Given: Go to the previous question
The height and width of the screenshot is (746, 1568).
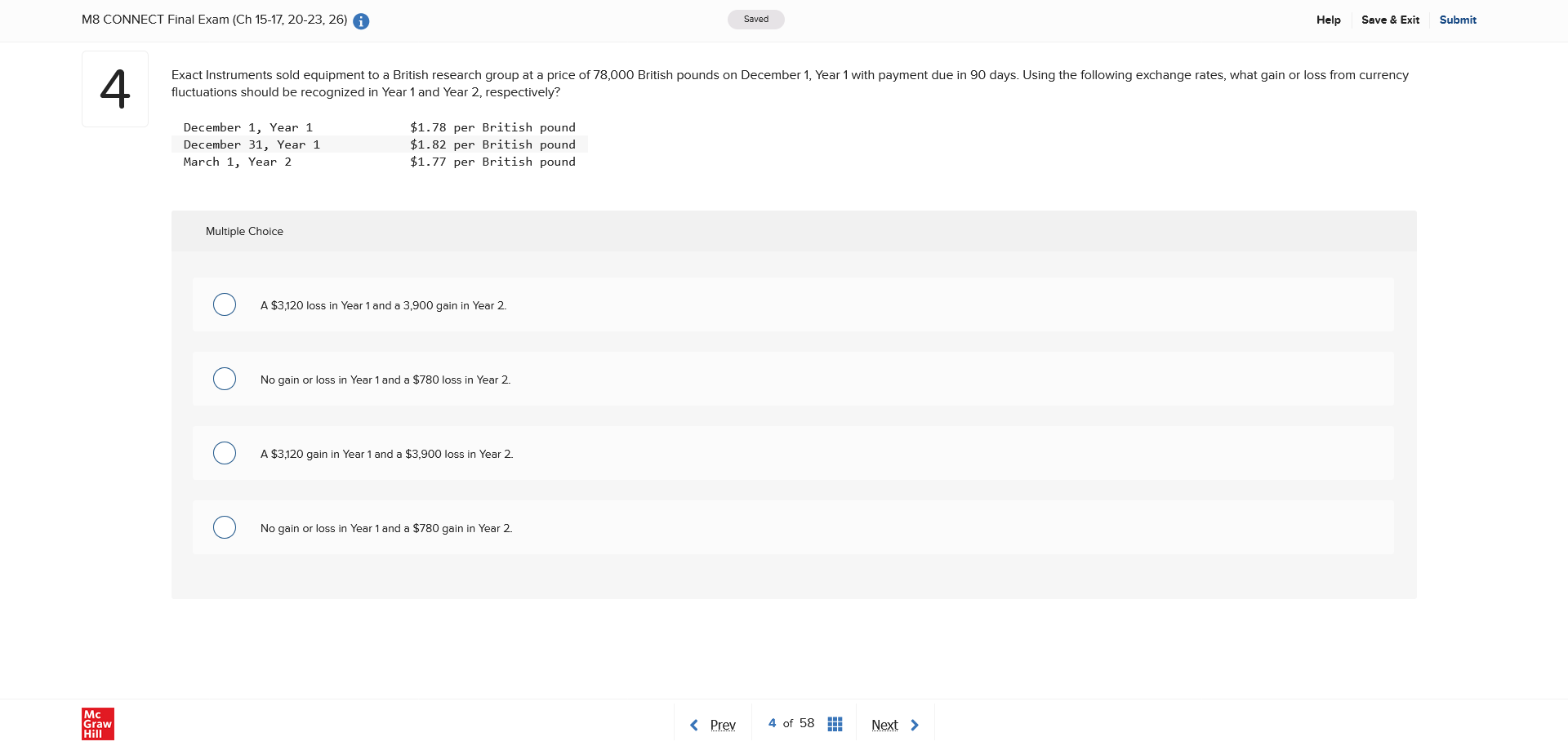Looking at the screenshot, I should tap(722, 725).
